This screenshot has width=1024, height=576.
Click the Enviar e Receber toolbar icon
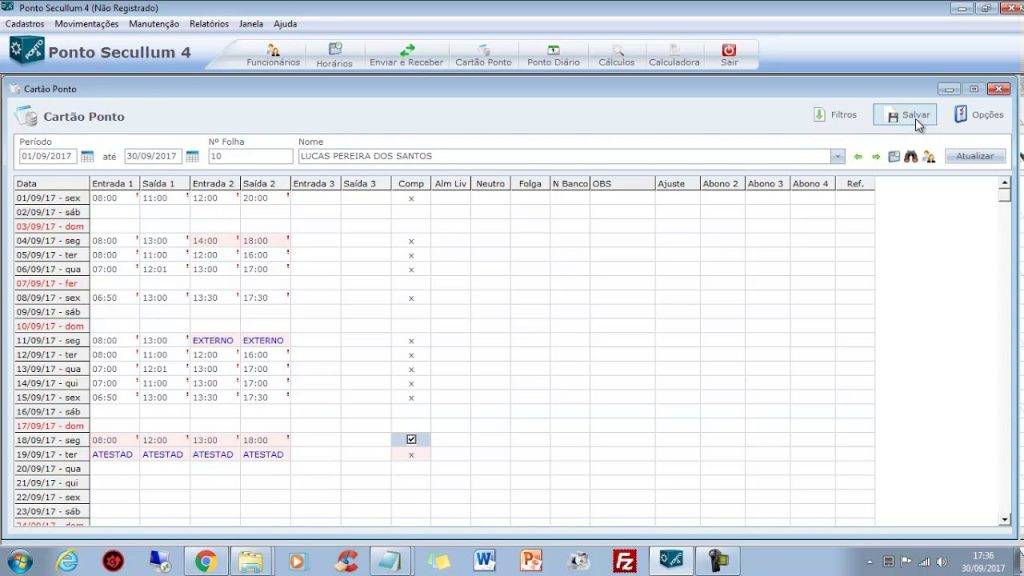pos(406,55)
